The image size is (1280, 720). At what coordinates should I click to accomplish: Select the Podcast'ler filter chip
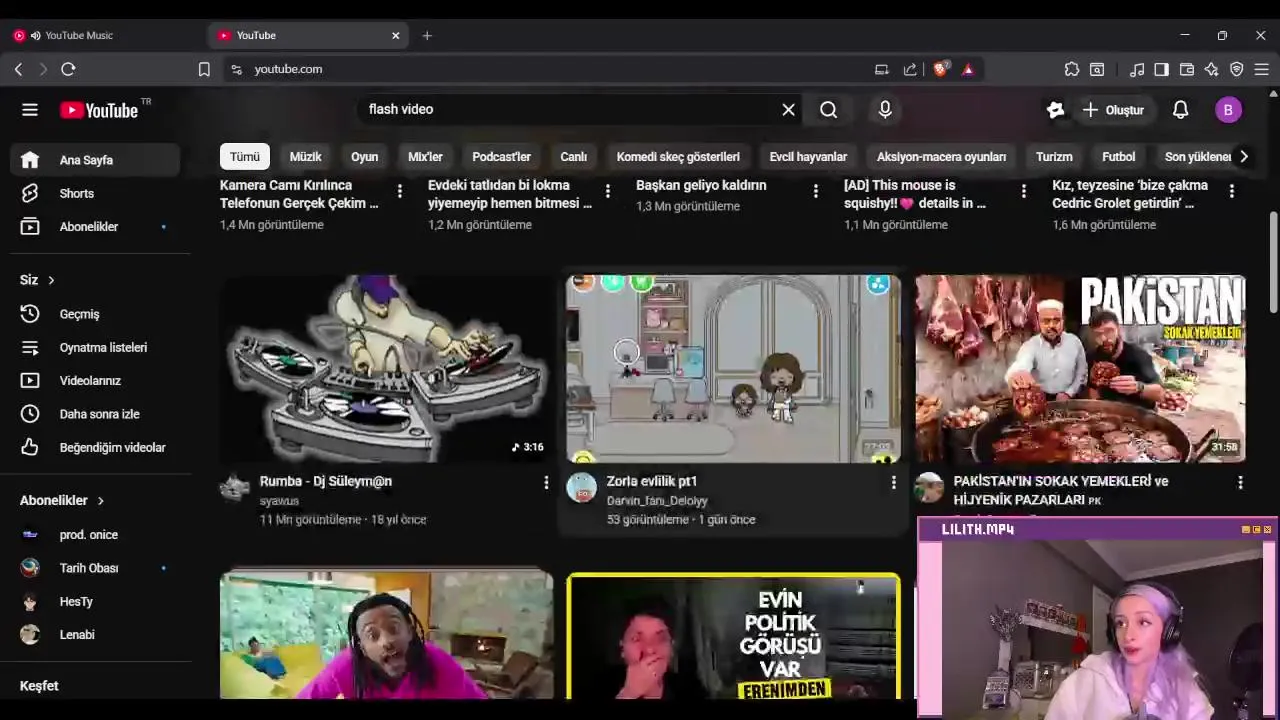click(x=501, y=156)
